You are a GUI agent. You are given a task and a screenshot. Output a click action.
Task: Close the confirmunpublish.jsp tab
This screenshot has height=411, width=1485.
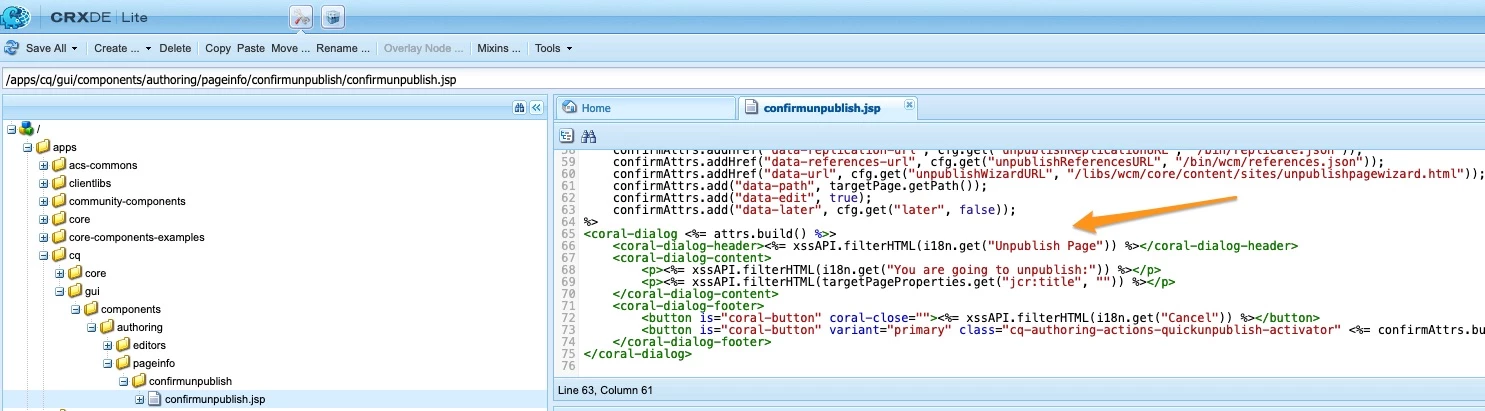909,104
